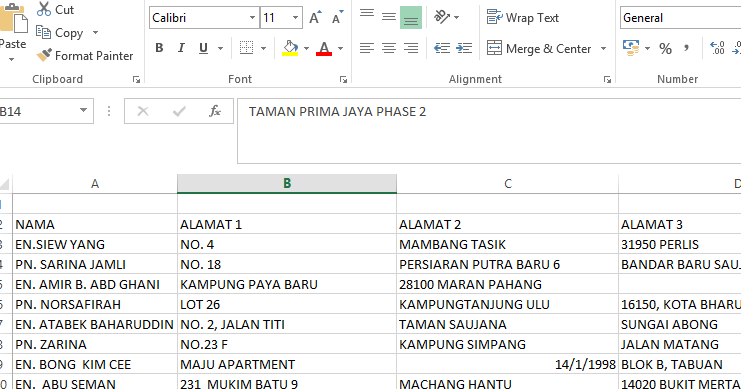Toggle highlighted Bottom Align icon
The image size is (741, 389).
[x=411, y=17]
